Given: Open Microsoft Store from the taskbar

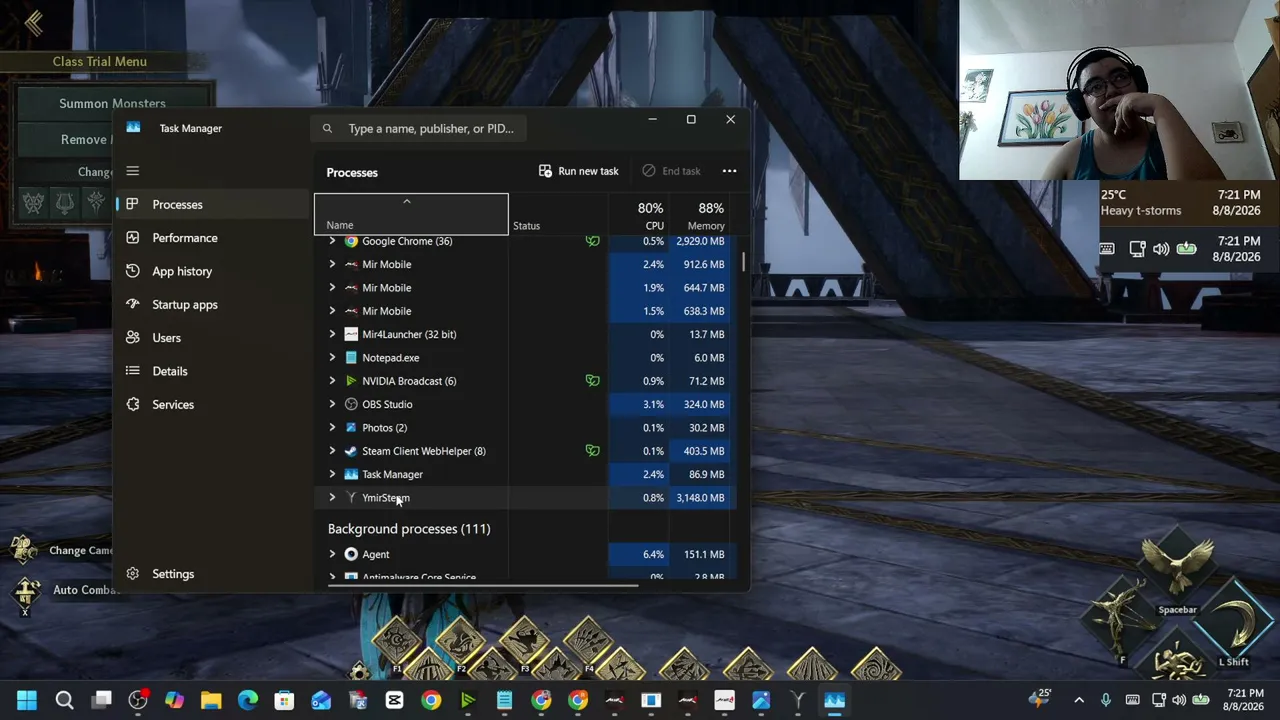Looking at the screenshot, I should point(284,700).
